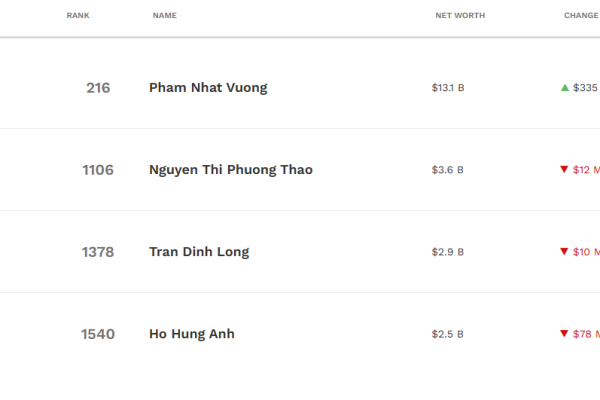
Task: Click the $2.5 B net worth value
Action: pyautogui.click(x=448, y=334)
